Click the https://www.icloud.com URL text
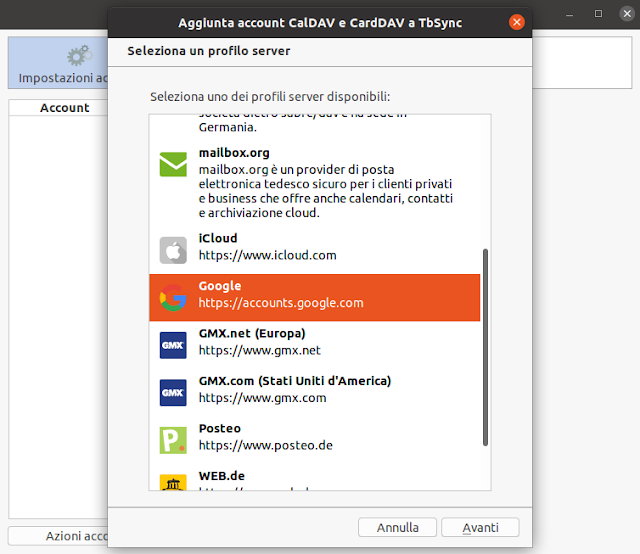Viewport: 640px width, 554px height. point(267,255)
